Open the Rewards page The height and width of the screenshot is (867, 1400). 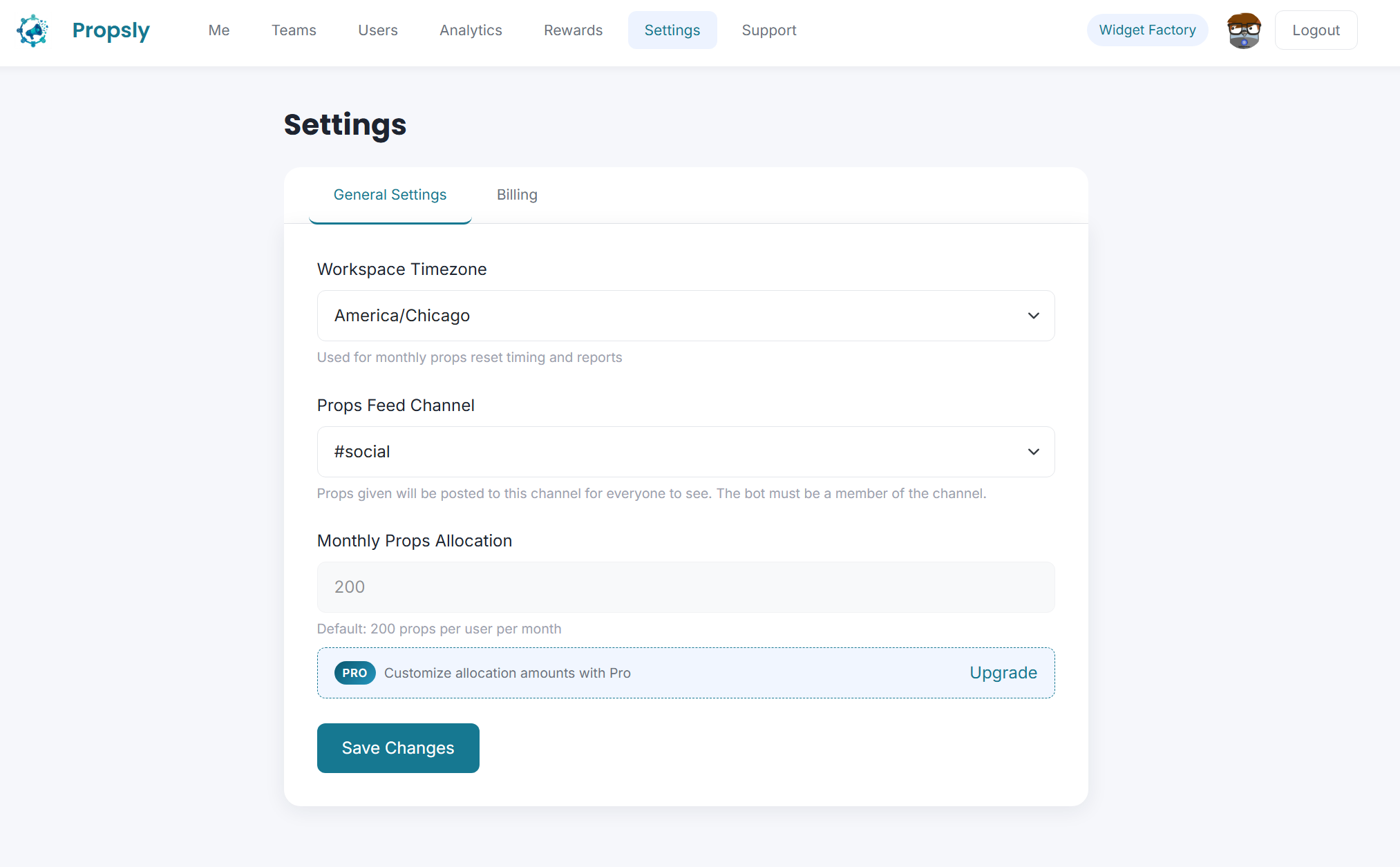coord(573,30)
